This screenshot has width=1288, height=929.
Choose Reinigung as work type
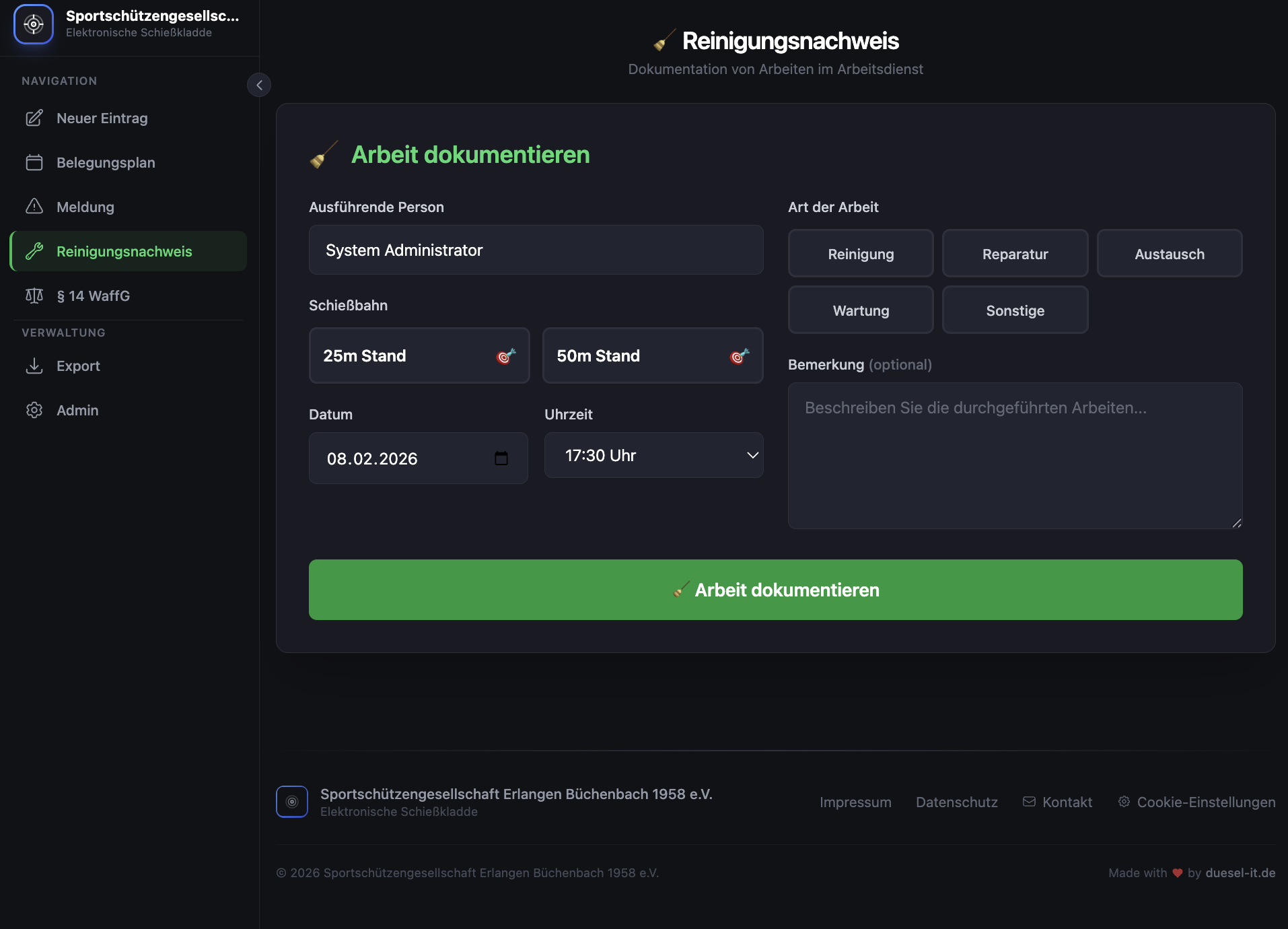pos(860,254)
